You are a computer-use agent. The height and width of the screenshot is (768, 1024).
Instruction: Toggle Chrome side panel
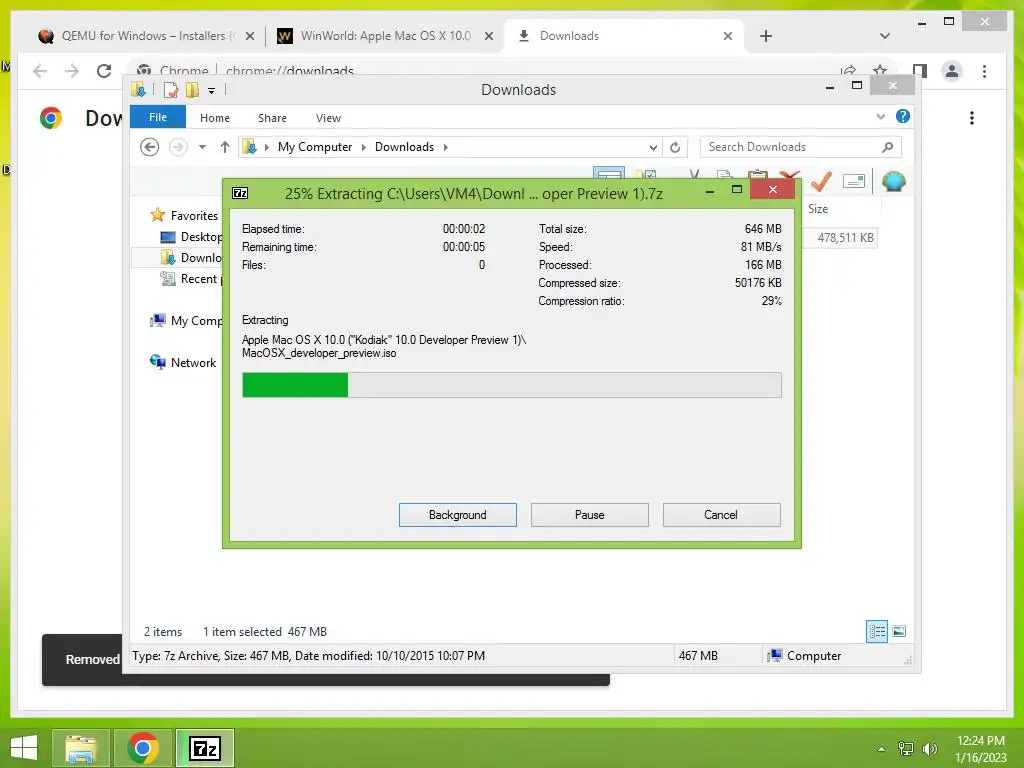tap(920, 71)
